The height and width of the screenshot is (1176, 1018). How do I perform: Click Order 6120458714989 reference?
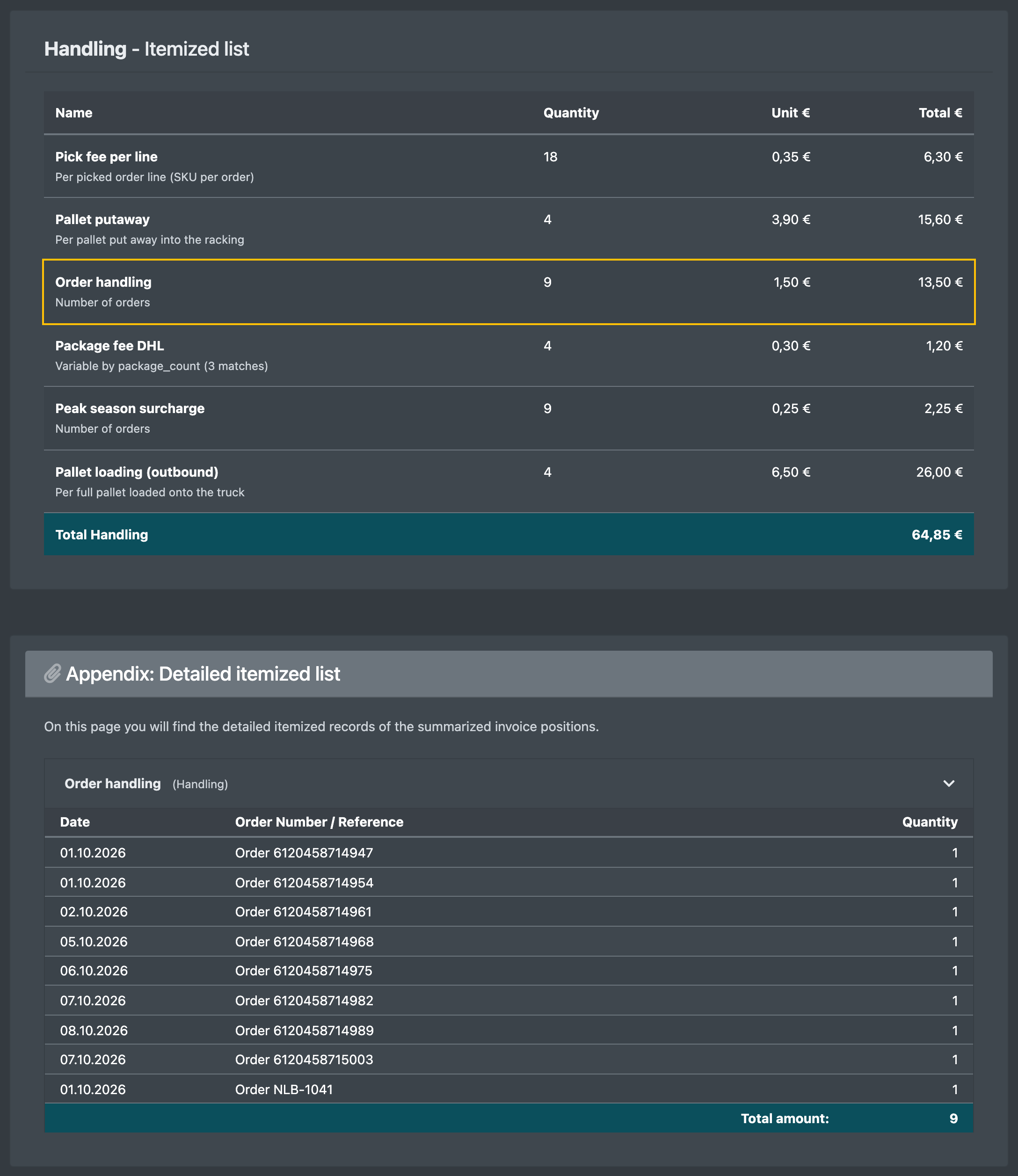click(305, 1031)
